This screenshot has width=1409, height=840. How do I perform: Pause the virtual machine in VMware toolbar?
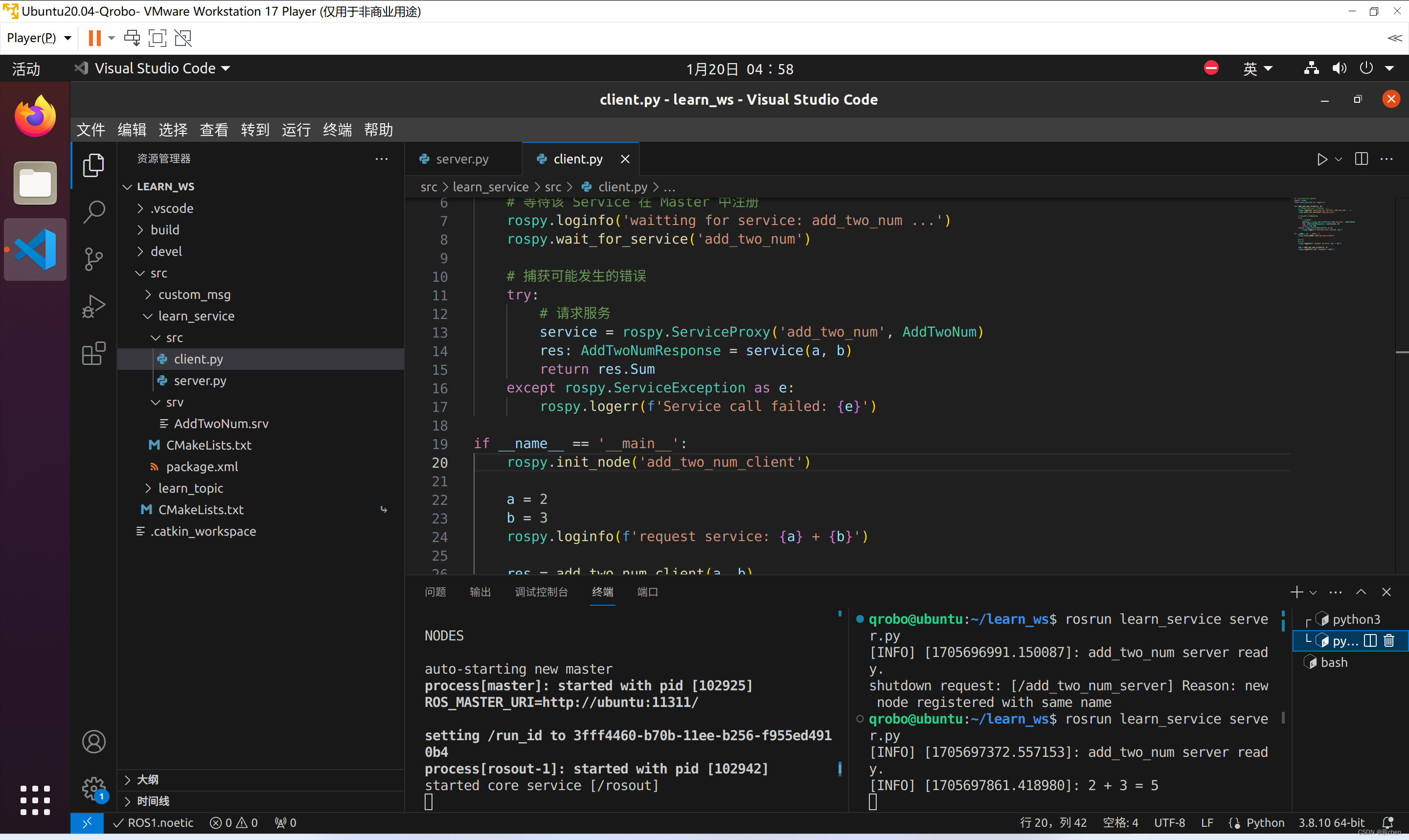point(94,38)
